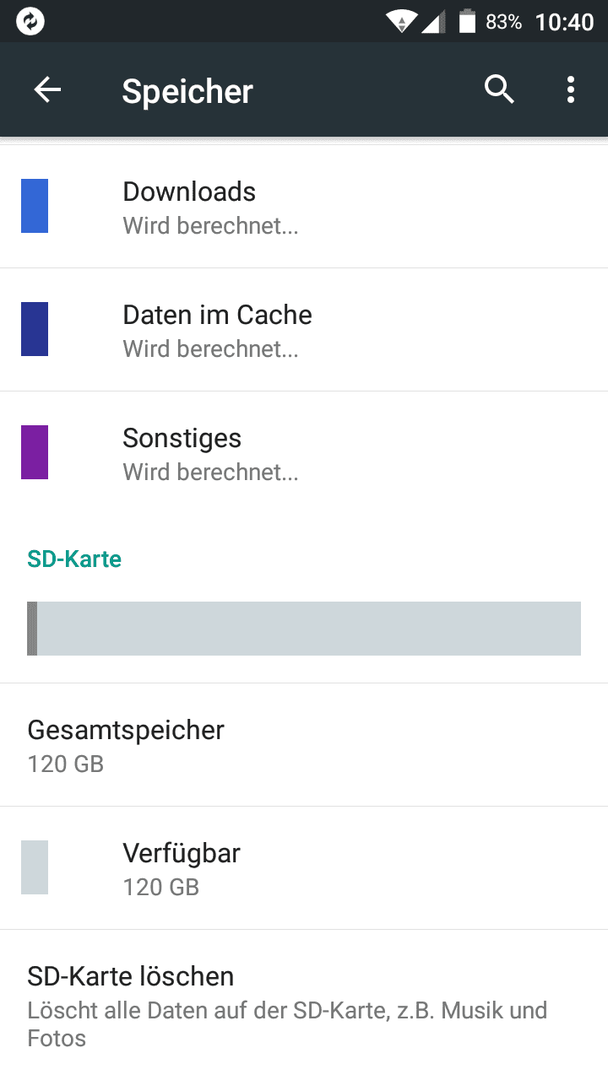Tap the 10:40 clock
The width and height of the screenshot is (608, 1080).
point(564,22)
